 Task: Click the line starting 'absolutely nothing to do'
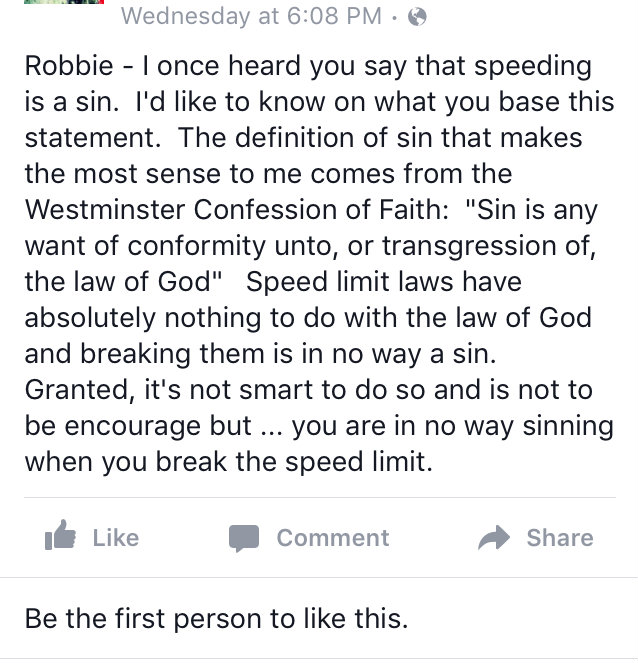[308, 318]
